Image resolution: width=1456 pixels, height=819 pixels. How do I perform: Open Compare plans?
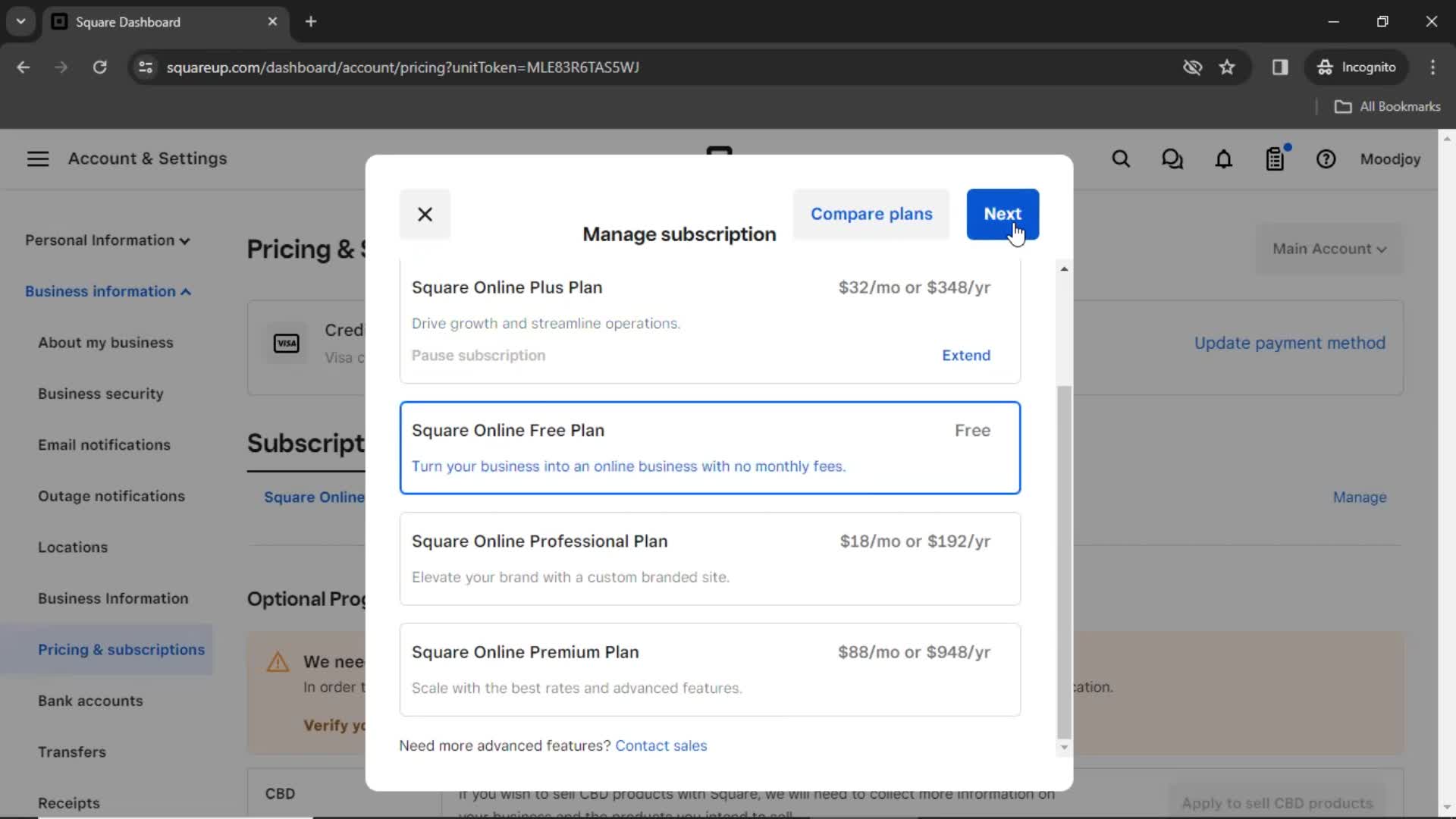tap(871, 215)
